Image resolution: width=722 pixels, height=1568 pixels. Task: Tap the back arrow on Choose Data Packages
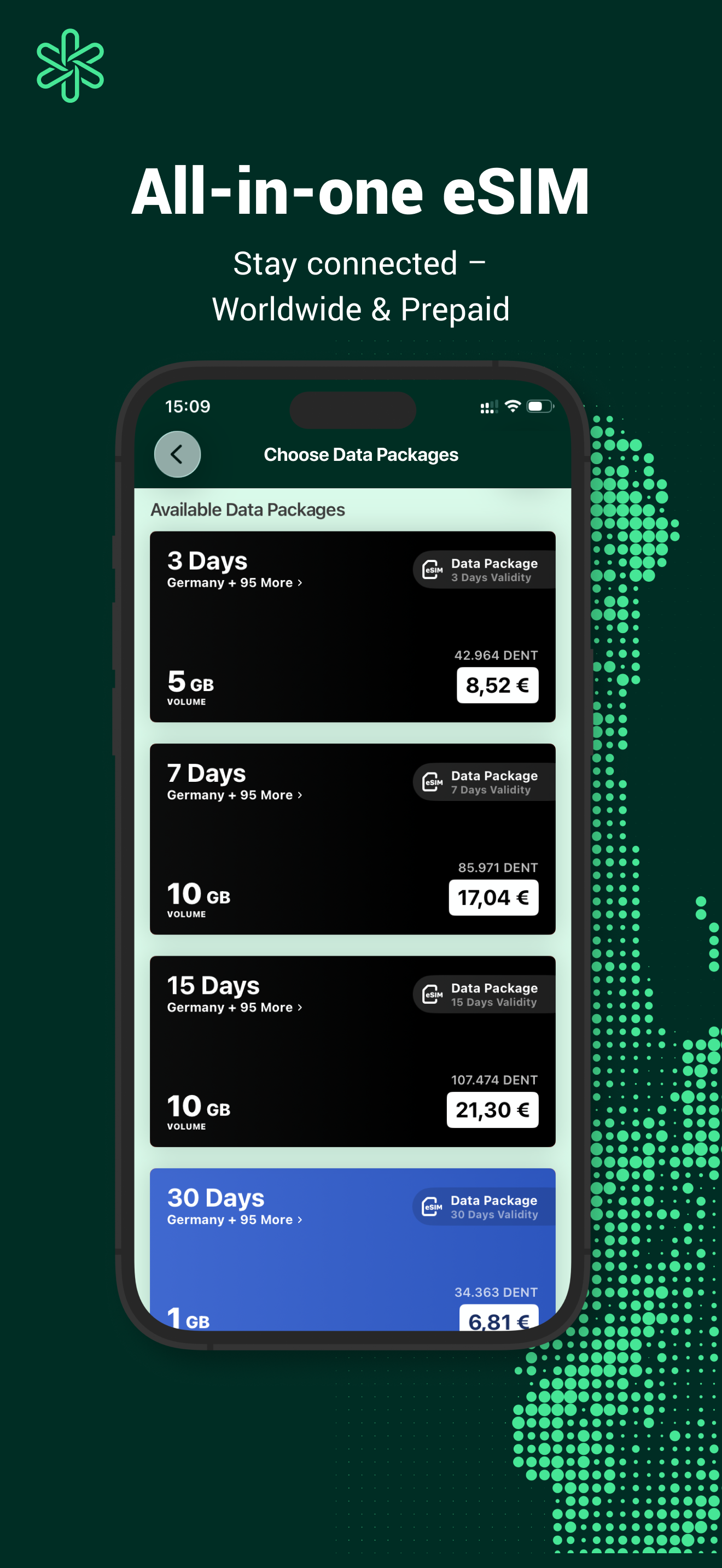(177, 454)
